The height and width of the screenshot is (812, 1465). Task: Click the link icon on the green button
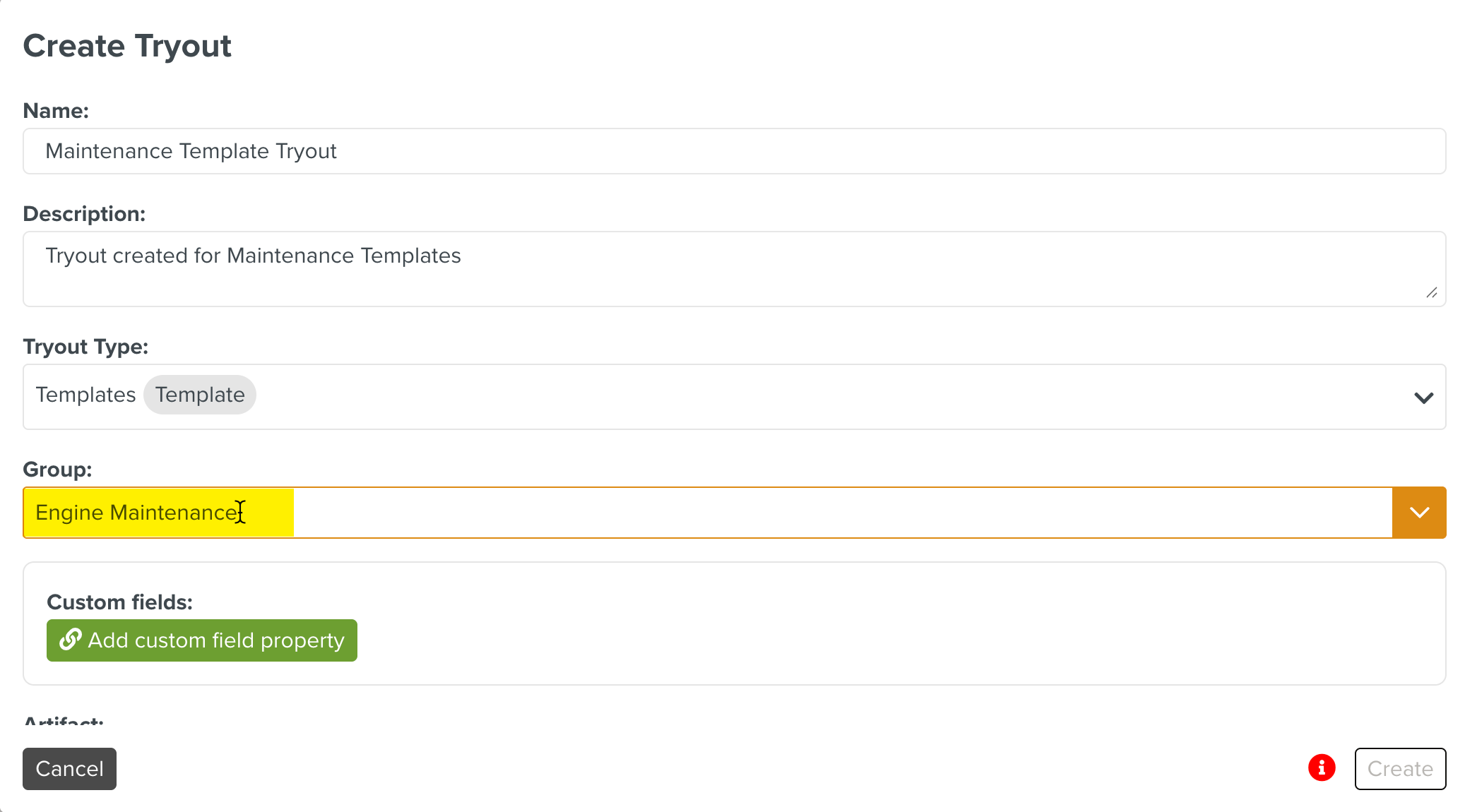point(70,640)
